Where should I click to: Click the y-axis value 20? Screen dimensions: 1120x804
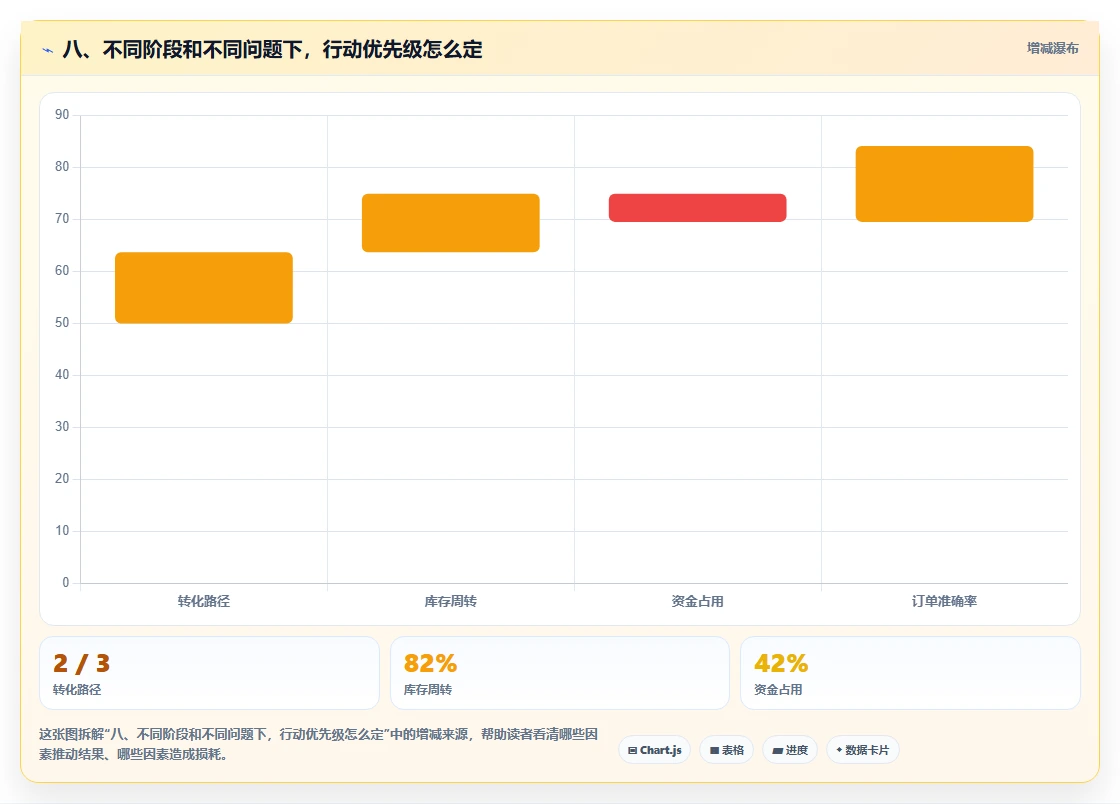coord(62,479)
